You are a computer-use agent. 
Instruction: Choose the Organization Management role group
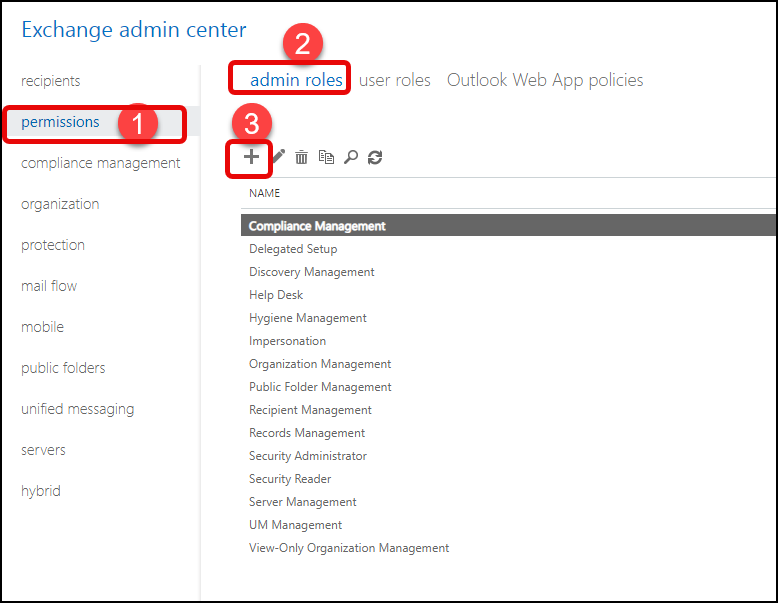click(x=320, y=364)
